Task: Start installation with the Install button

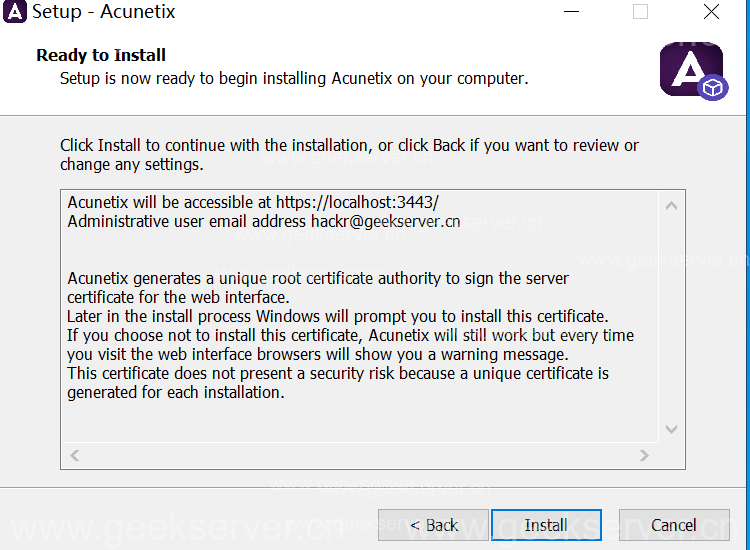Action: tap(546, 525)
